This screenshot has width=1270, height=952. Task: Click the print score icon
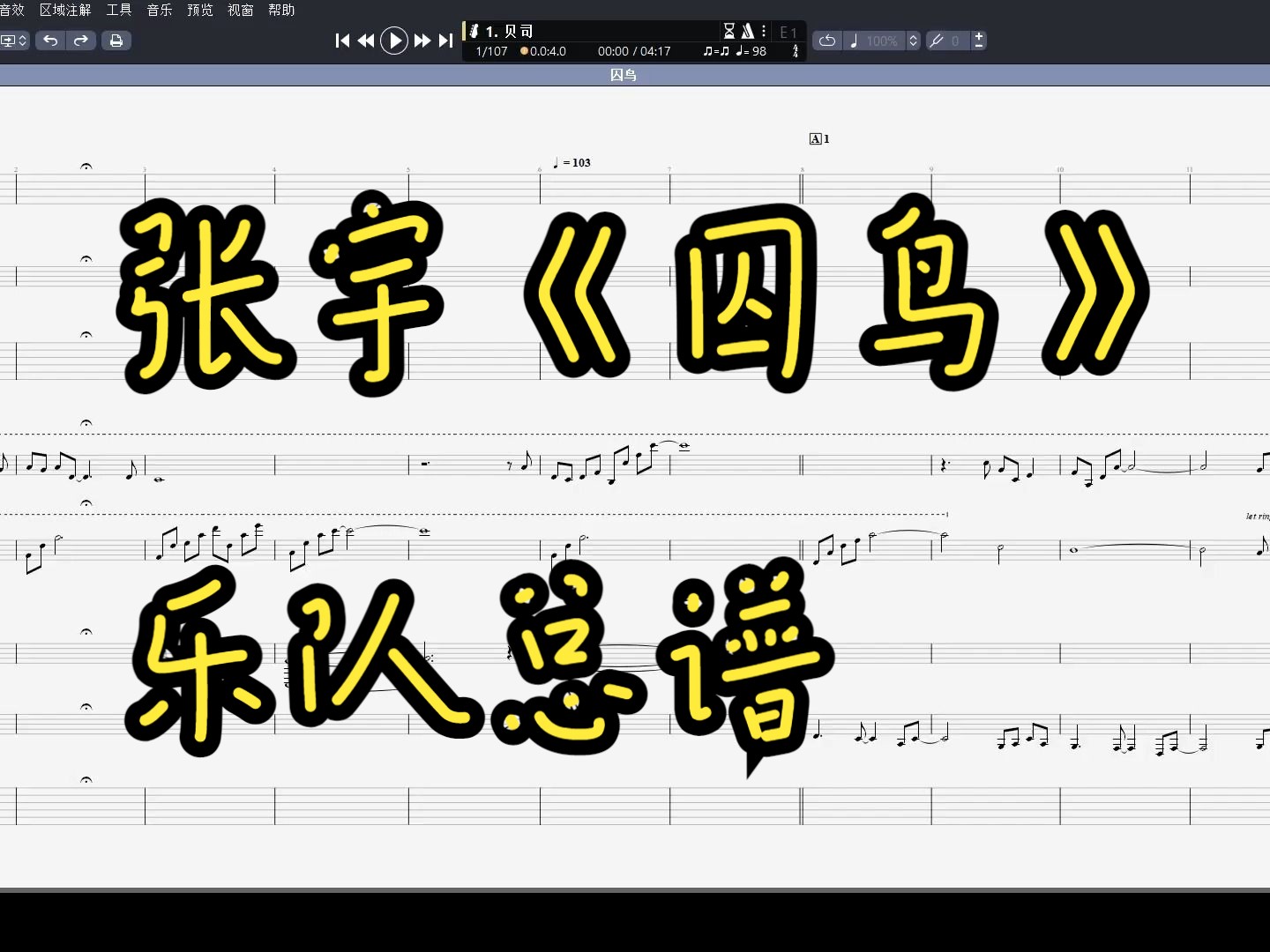(x=116, y=41)
